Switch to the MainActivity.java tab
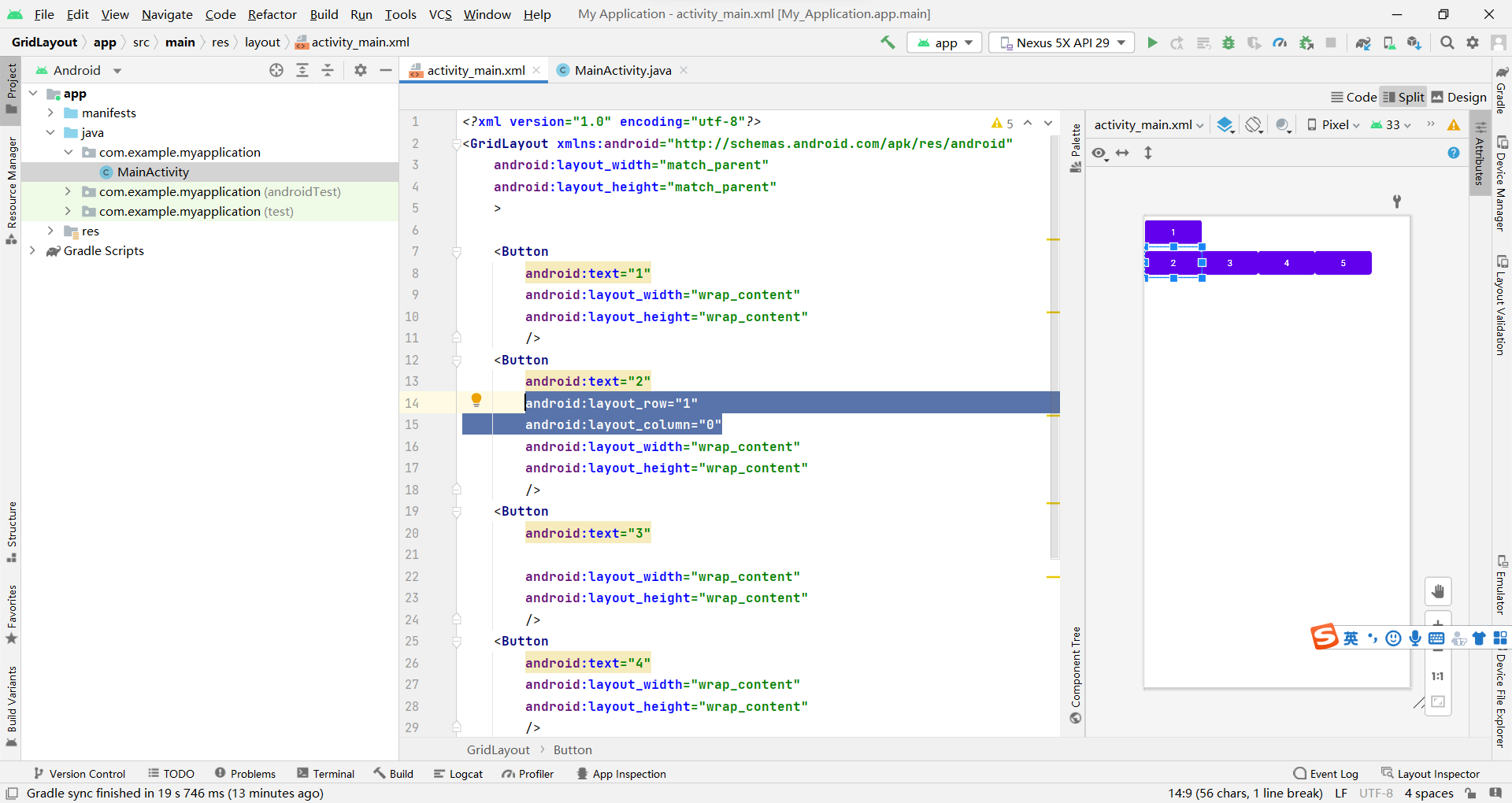The width and height of the screenshot is (1512, 803). point(621,70)
